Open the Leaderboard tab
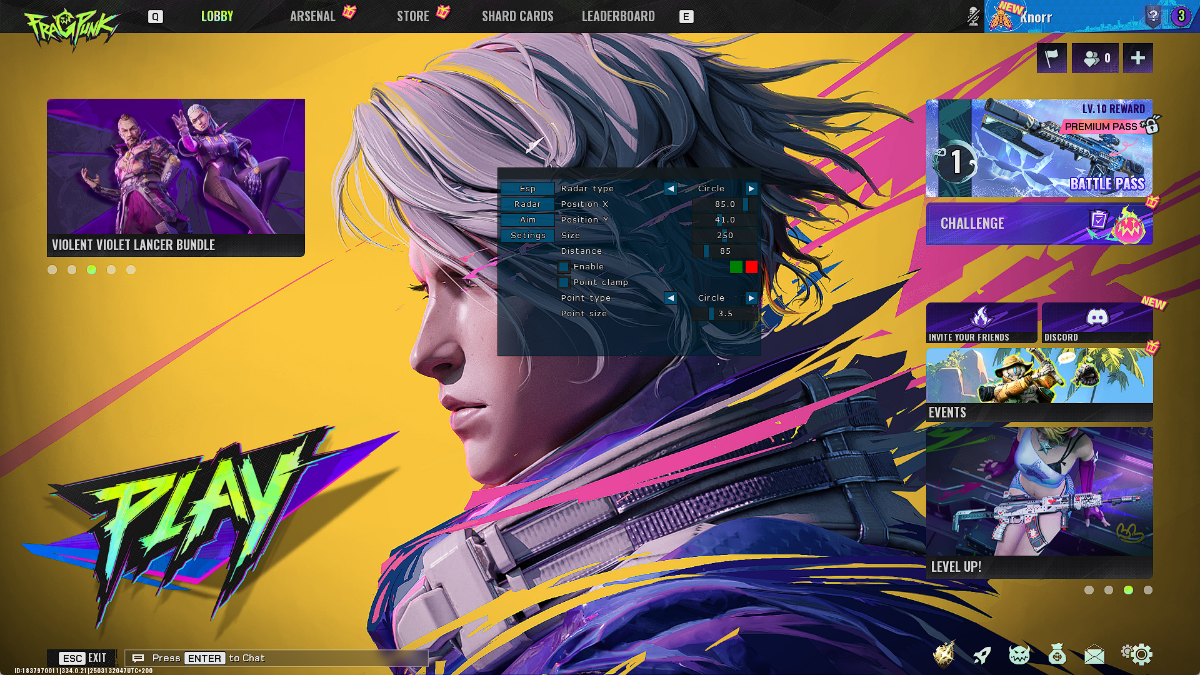 618,16
